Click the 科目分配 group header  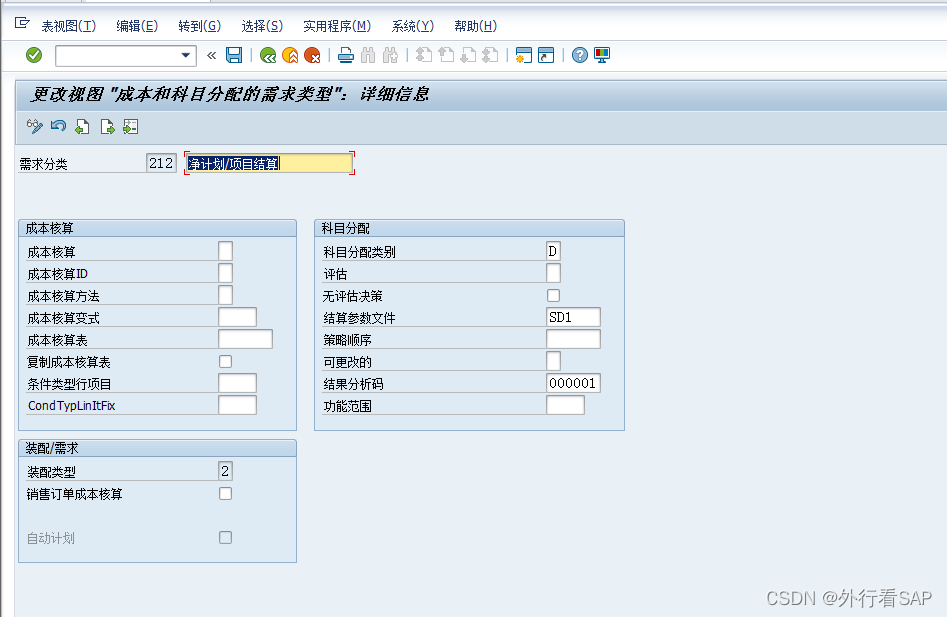469,228
